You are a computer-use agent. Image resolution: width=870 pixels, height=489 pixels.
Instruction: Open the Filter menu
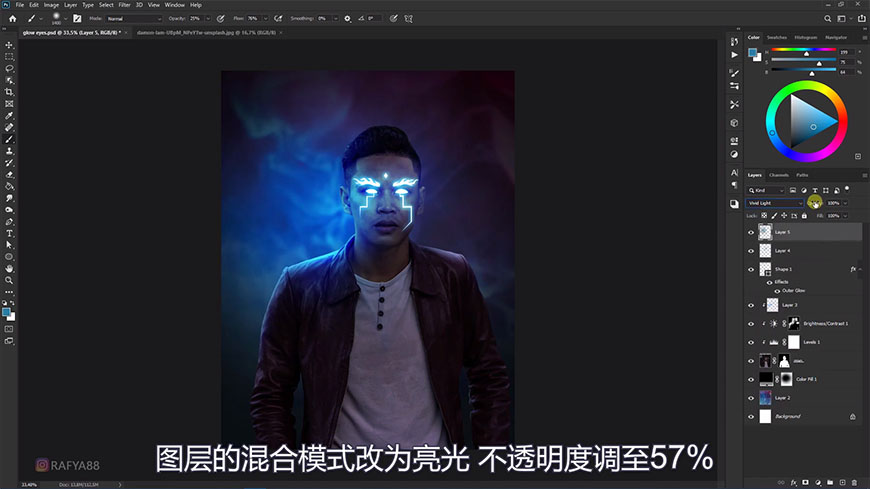pos(123,5)
